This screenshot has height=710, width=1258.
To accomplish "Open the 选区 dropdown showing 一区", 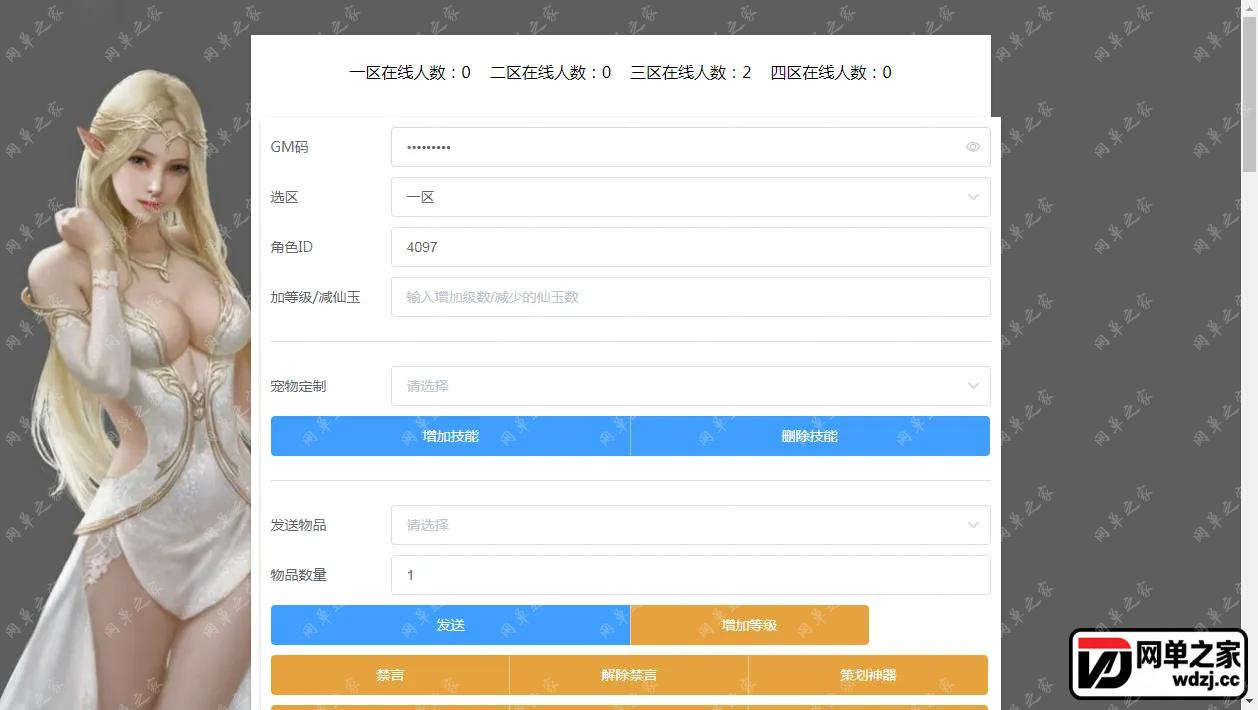I will coord(690,197).
